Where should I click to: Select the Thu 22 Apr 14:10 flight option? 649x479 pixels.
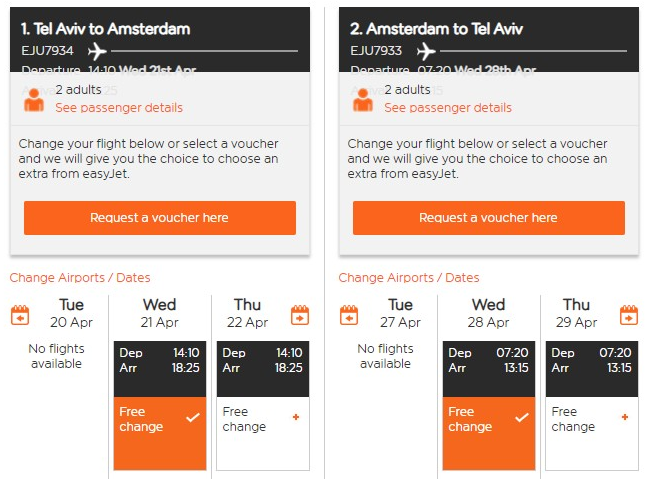263,406
